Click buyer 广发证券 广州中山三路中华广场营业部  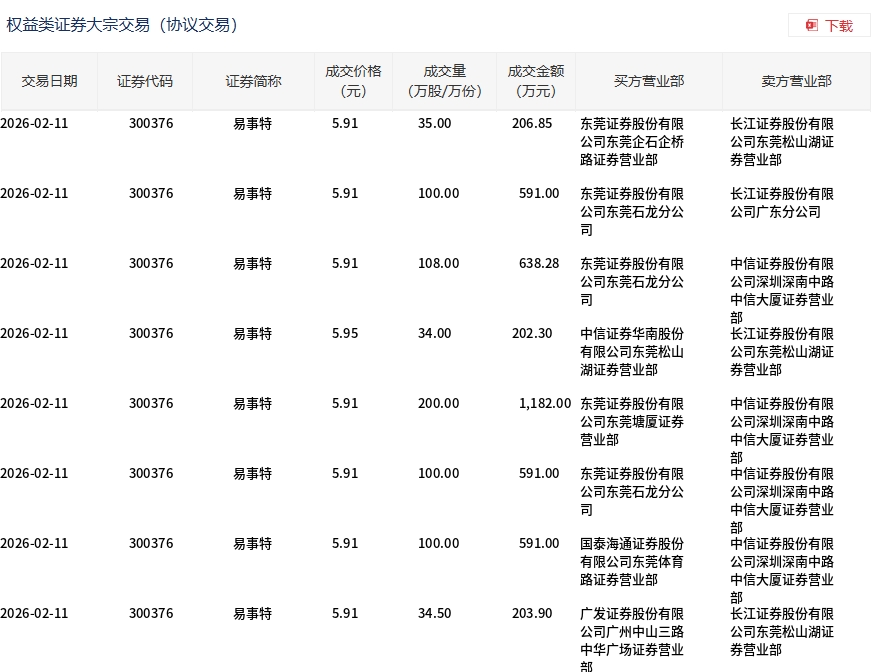coord(632,640)
